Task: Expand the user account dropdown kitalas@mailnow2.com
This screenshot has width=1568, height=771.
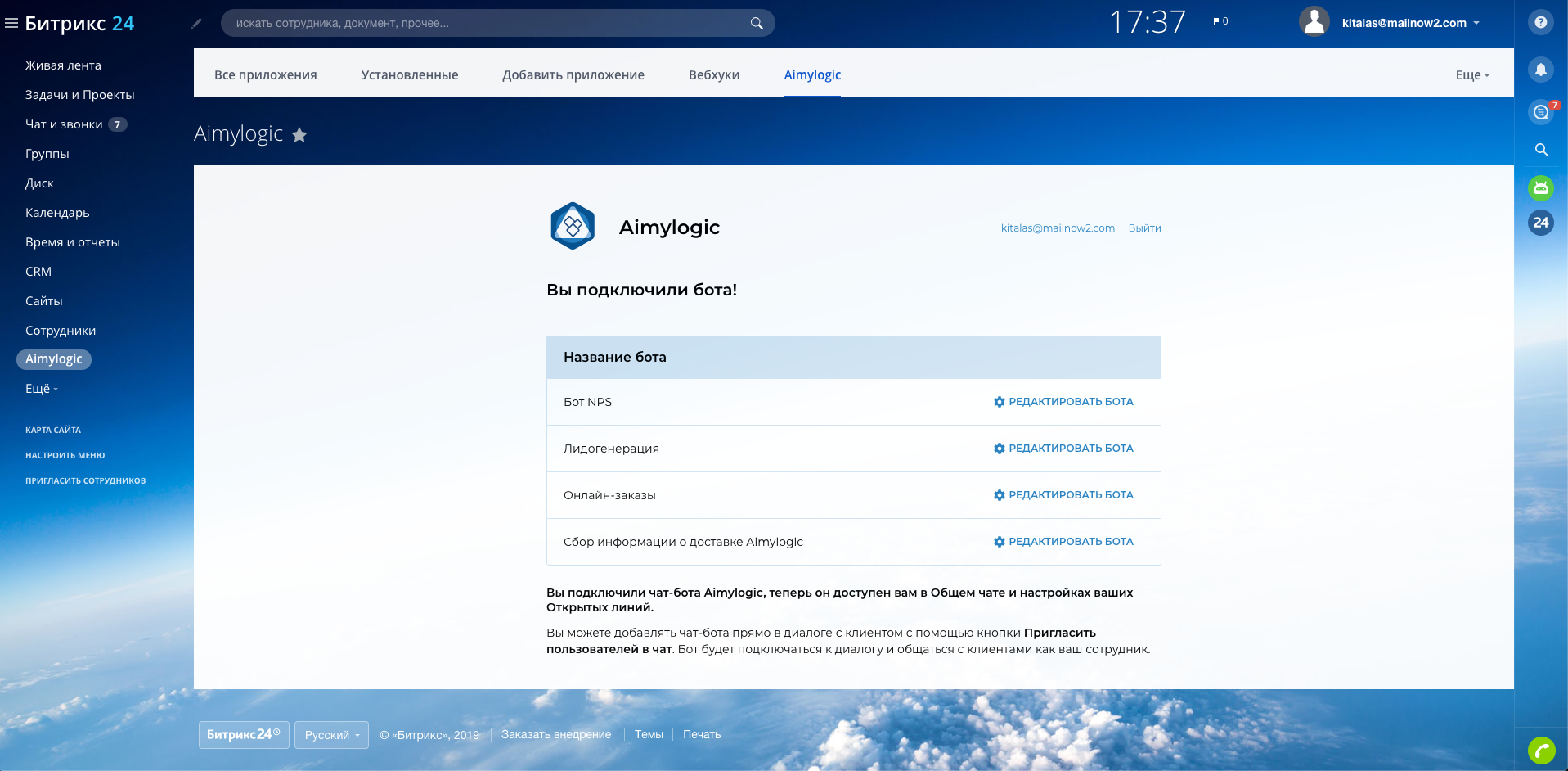Action: (x=1410, y=23)
